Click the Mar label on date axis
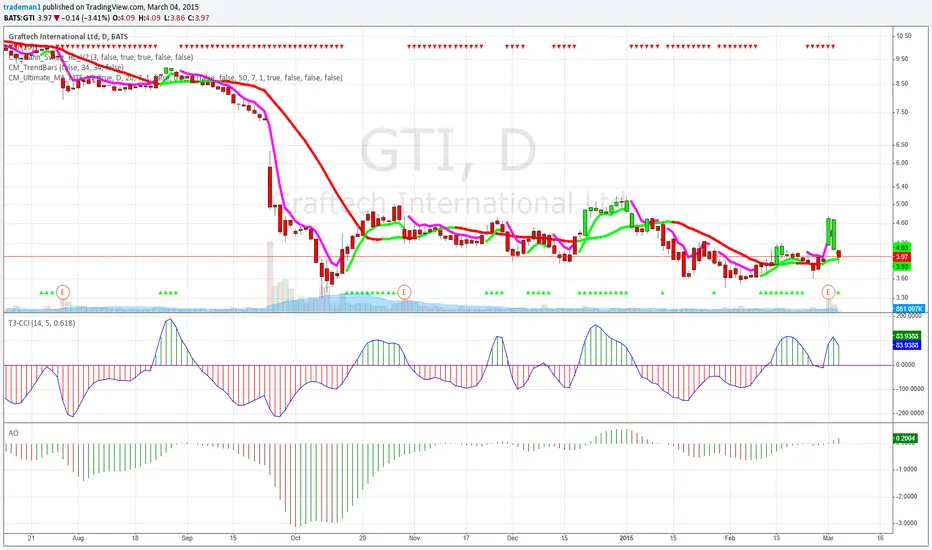 (828, 538)
